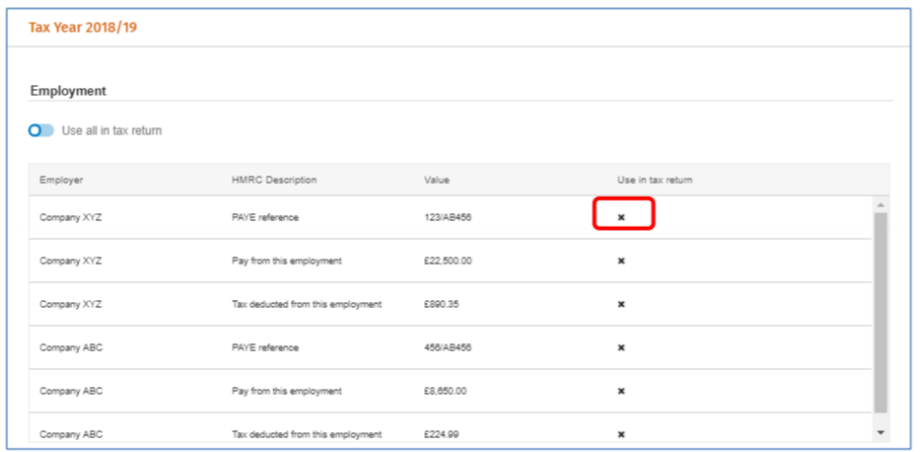
Task: Select the value '£22,500.00'
Action: click(448, 261)
